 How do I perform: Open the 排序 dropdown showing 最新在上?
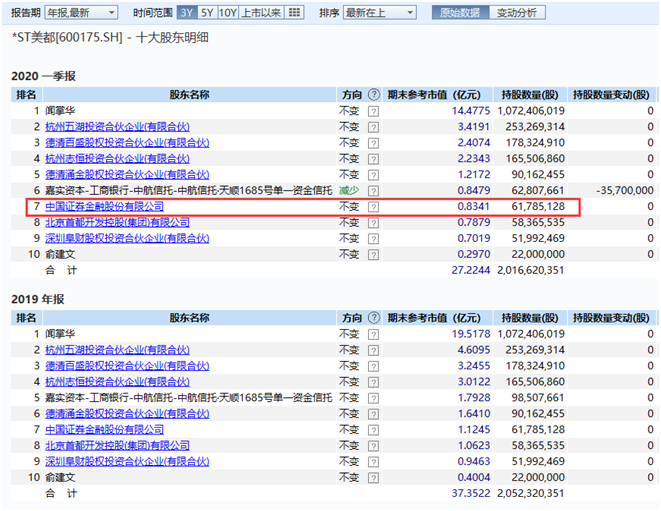pyautogui.click(x=380, y=13)
